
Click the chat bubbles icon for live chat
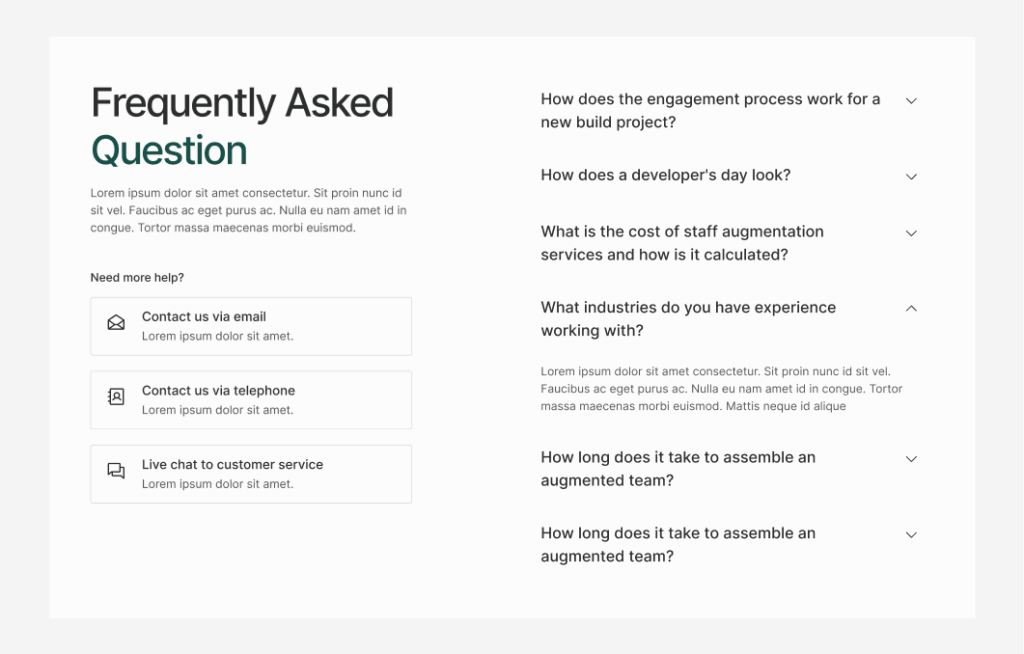(x=116, y=471)
